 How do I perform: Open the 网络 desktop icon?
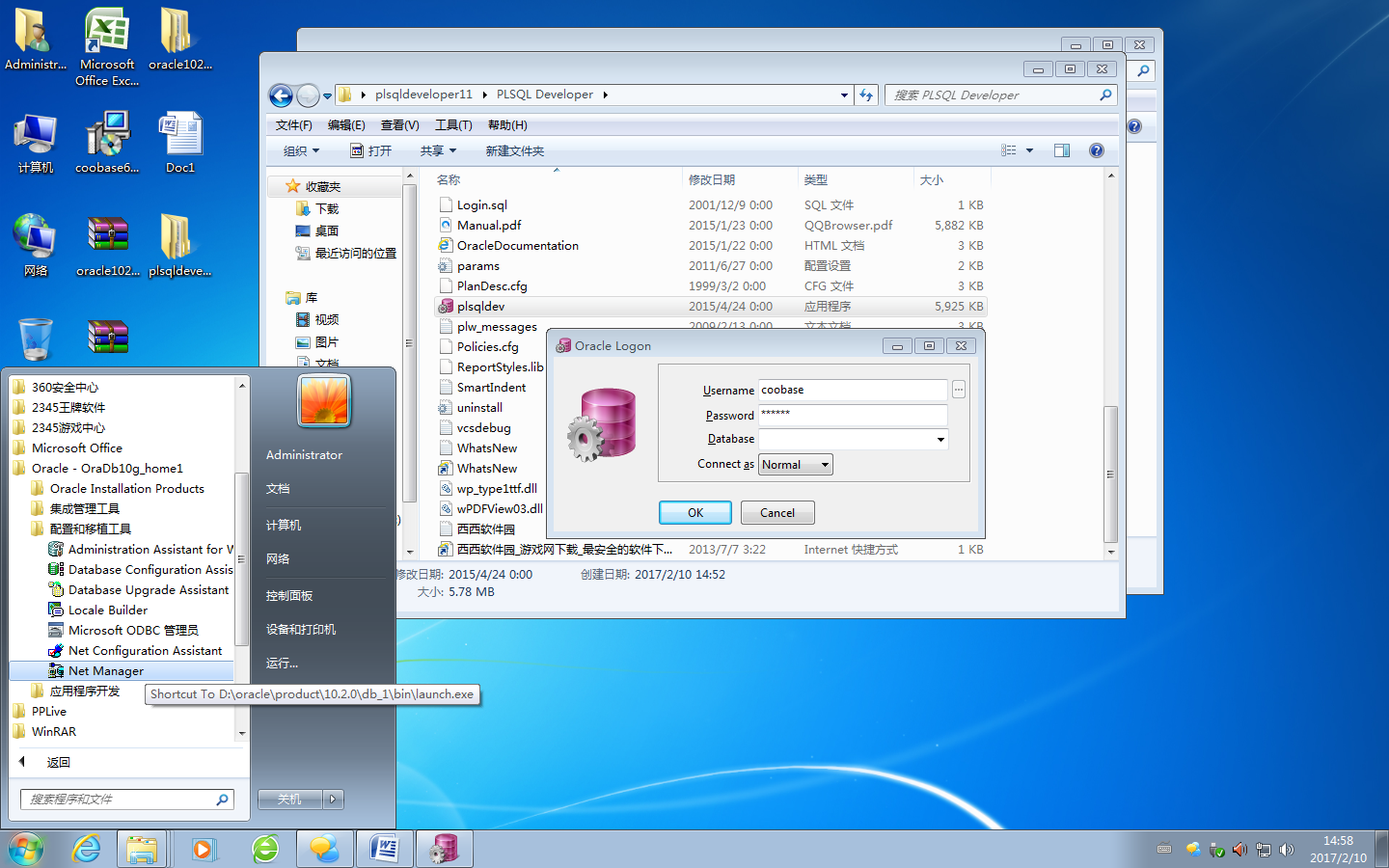pos(36,246)
